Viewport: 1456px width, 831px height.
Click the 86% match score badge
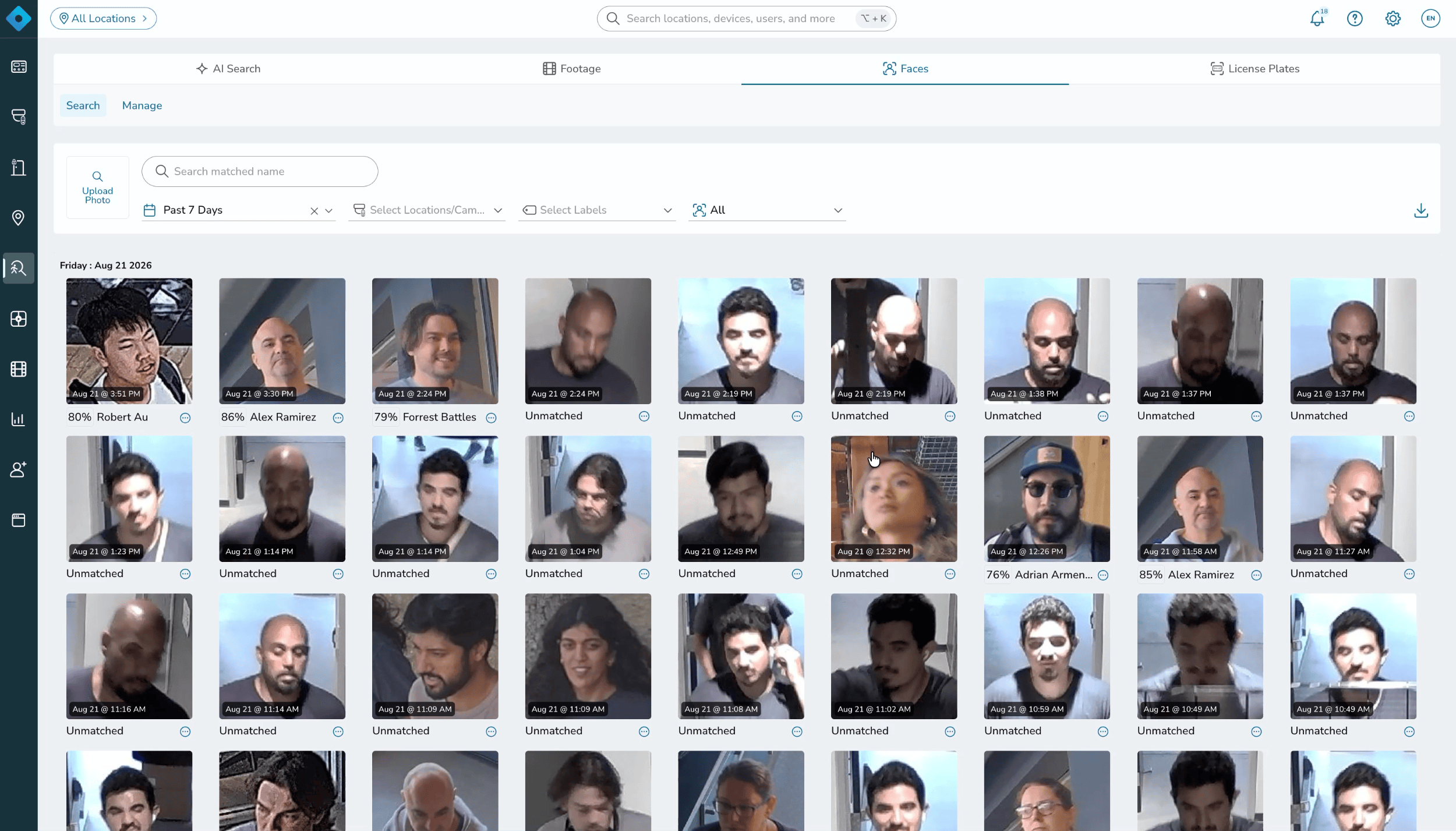[233, 417]
